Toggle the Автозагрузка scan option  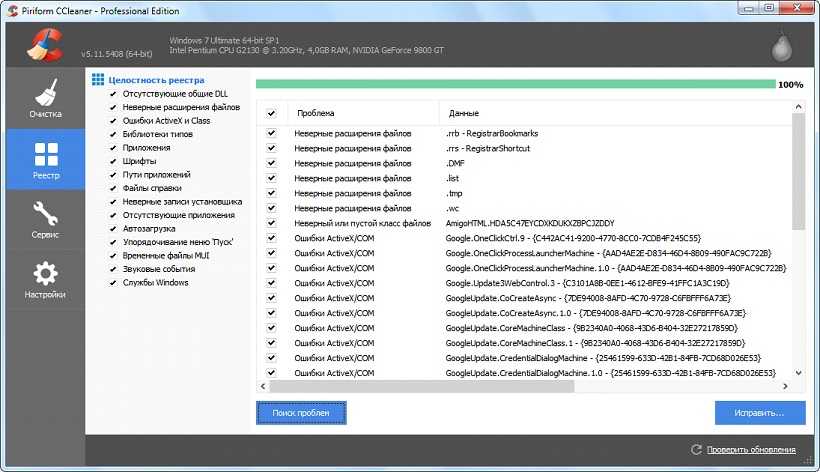pyautogui.click(x=113, y=229)
